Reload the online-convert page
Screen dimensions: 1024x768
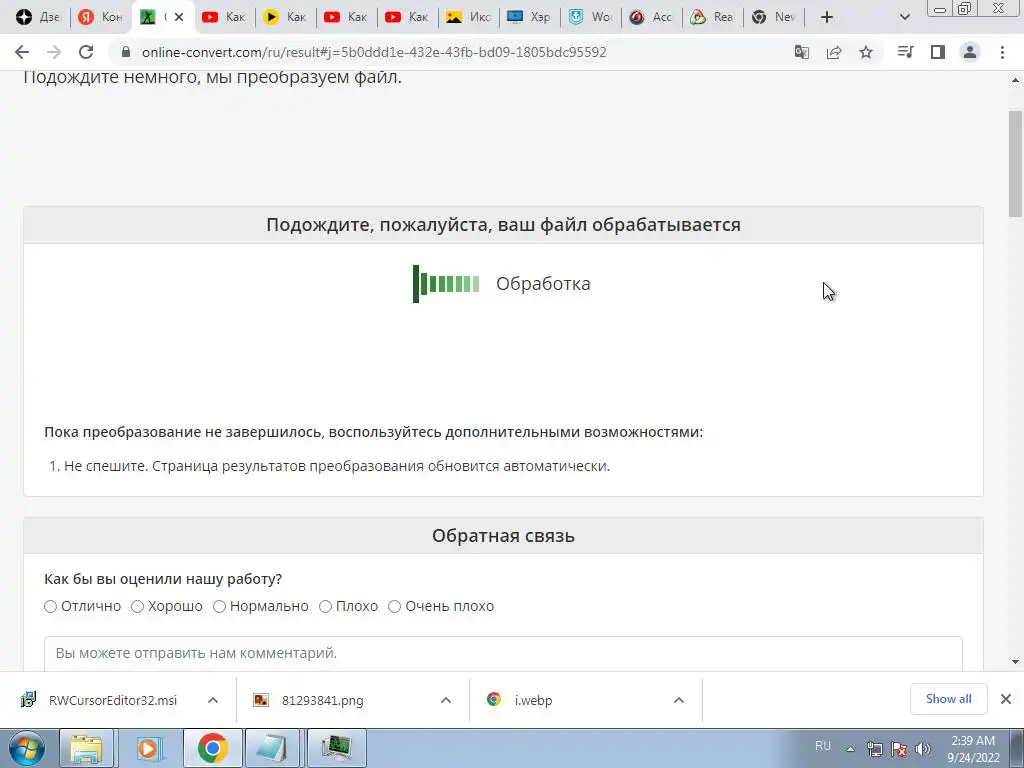[86, 52]
